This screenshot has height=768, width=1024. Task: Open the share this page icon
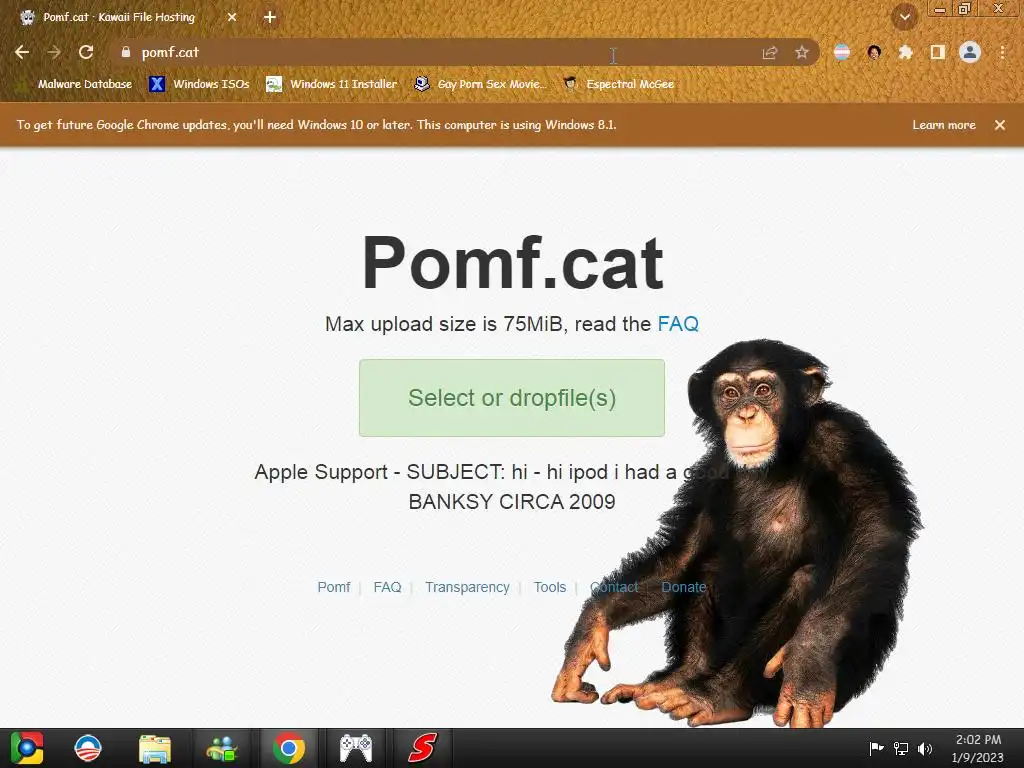pyautogui.click(x=770, y=53)
